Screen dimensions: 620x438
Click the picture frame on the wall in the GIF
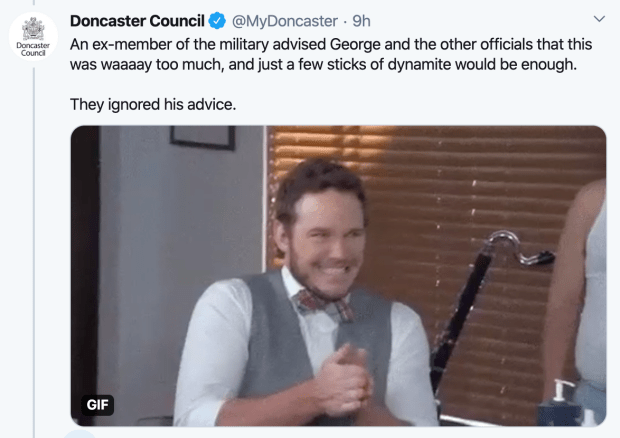click(202, 137)
